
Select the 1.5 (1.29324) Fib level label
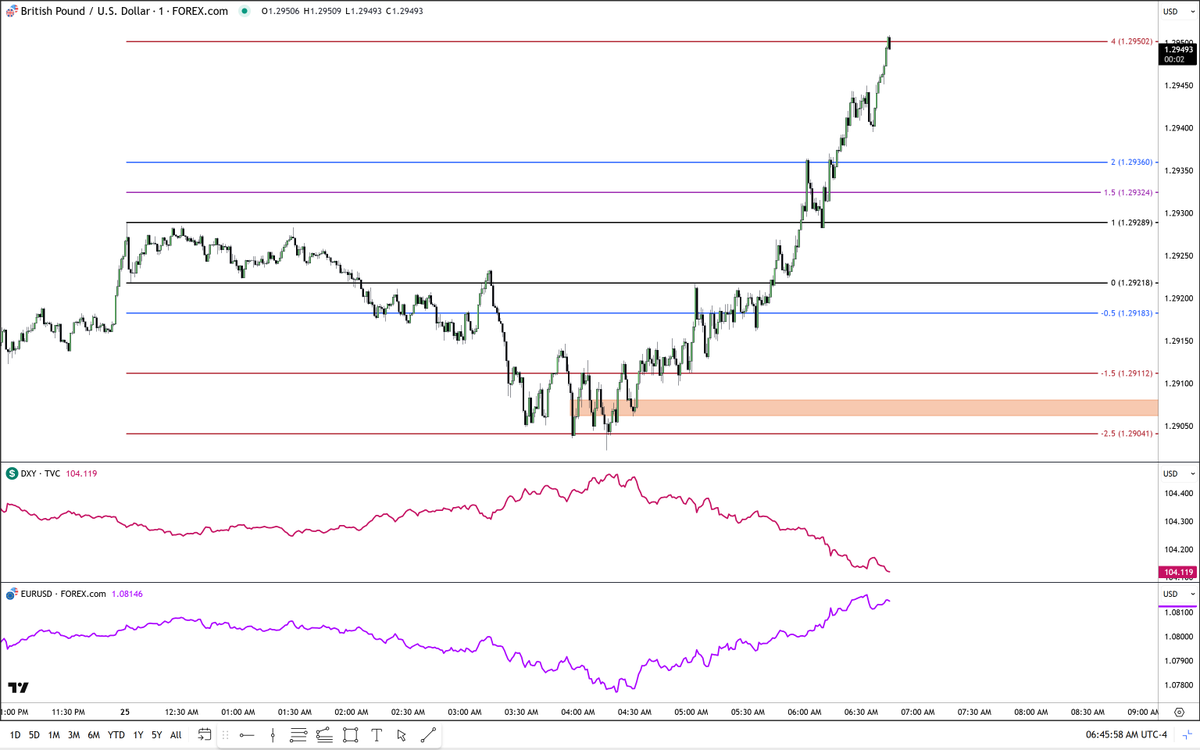(1130, 192)
